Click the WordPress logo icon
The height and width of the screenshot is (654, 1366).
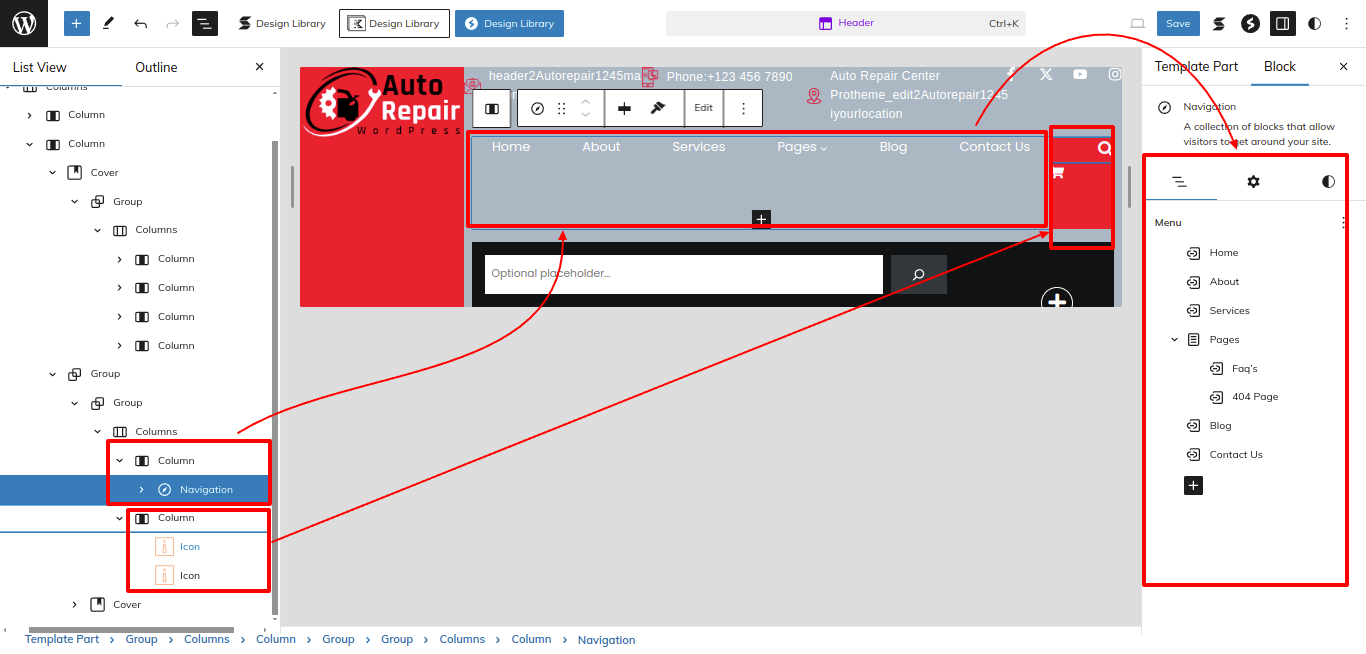pyautogui.click(x=24, y=23)
